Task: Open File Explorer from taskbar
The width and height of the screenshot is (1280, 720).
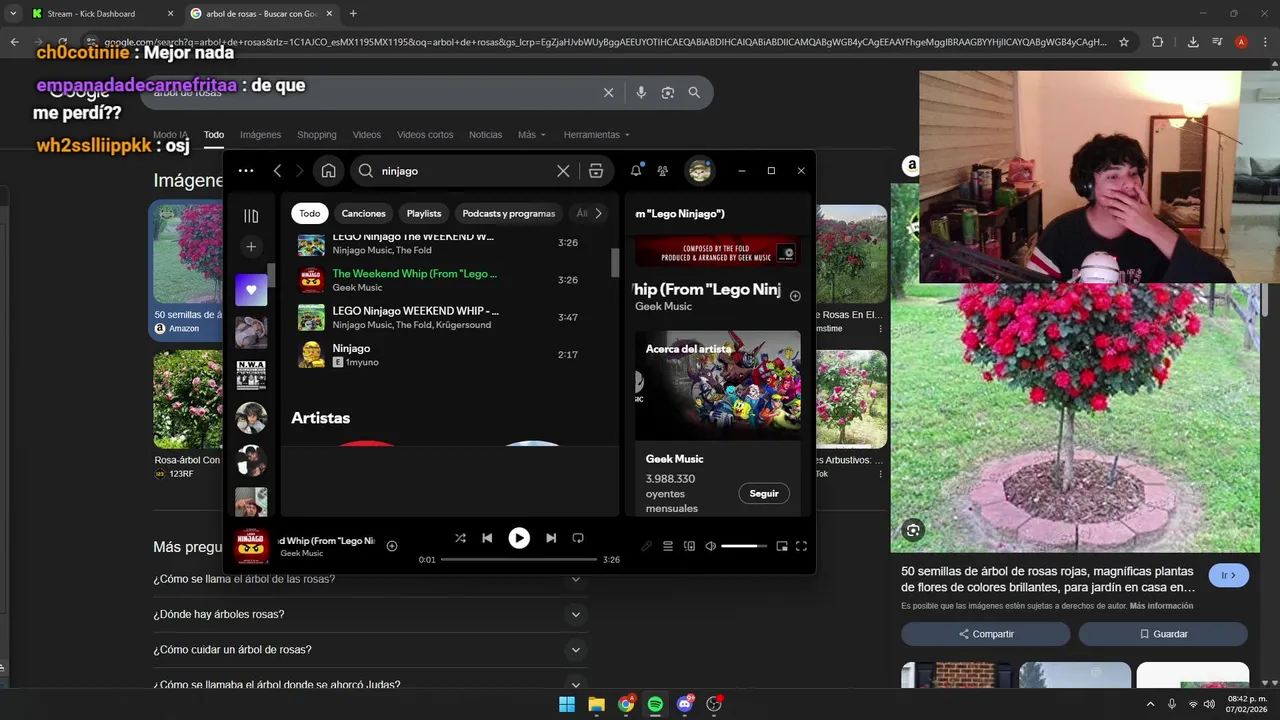Action: [596, 704]
